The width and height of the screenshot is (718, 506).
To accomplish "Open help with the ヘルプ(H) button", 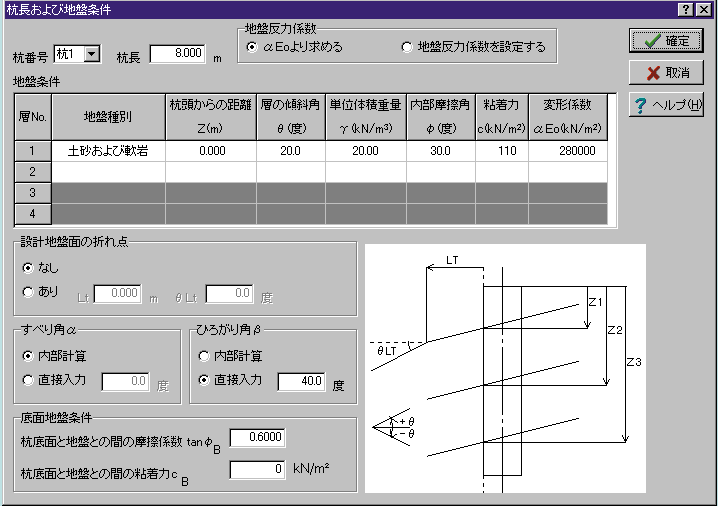I will point(666,105).
